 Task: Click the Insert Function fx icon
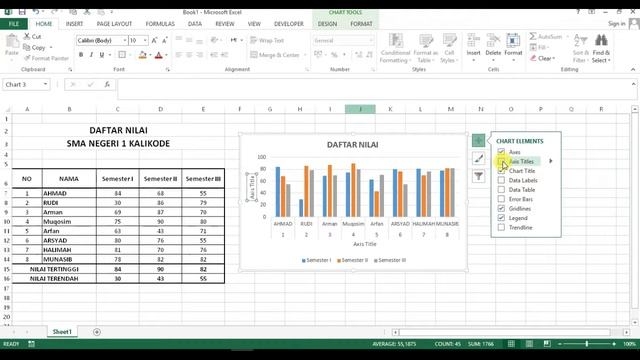107,84
